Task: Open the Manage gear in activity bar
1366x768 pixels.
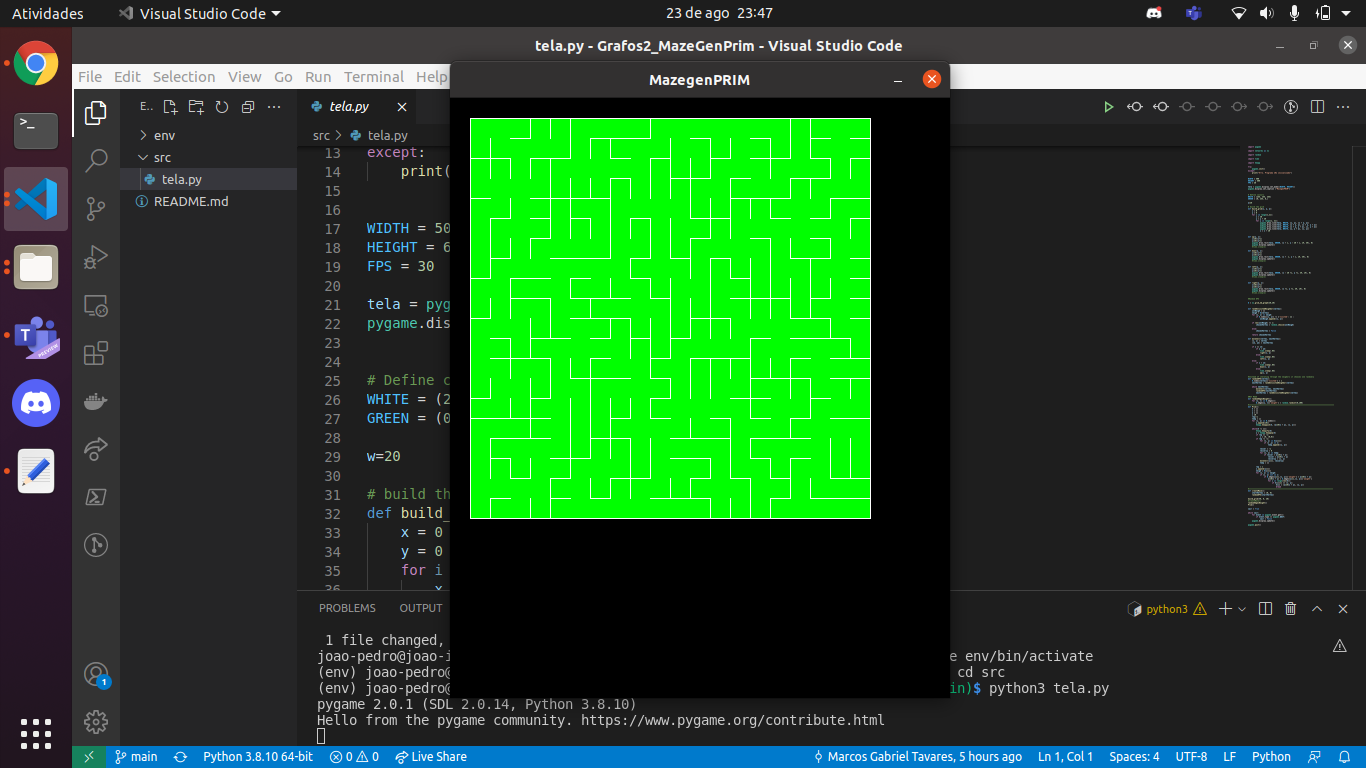Action: pyautogui.click(x=96, y=721)
